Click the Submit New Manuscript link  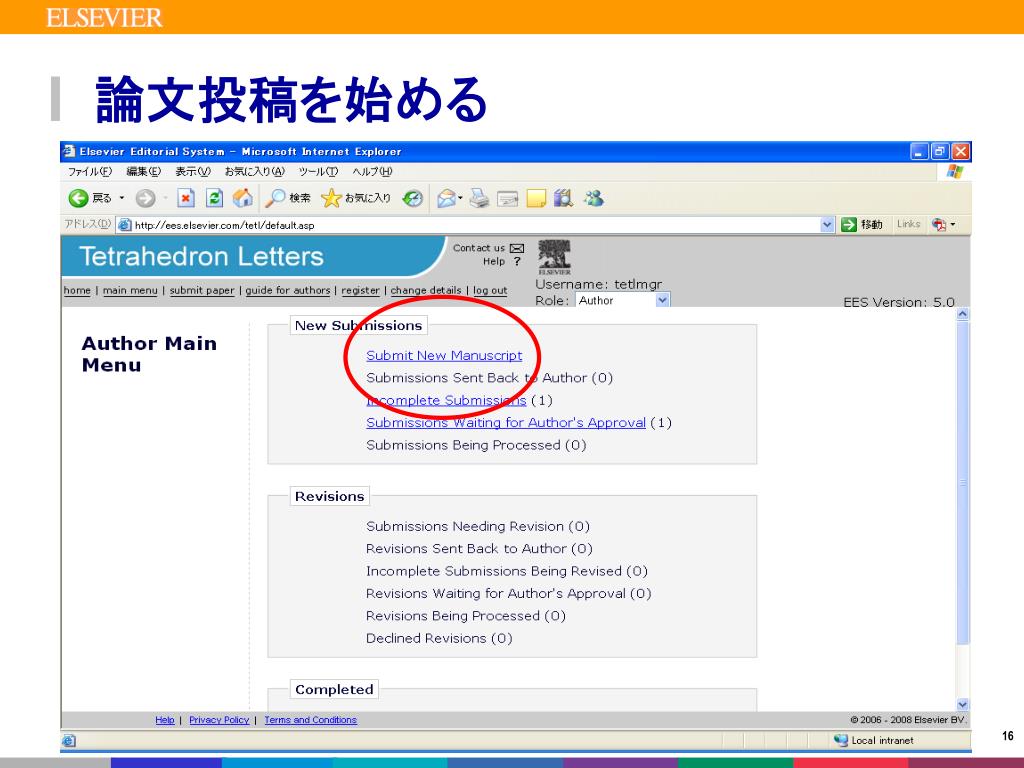pyautogui.click(x=444, y=355)
